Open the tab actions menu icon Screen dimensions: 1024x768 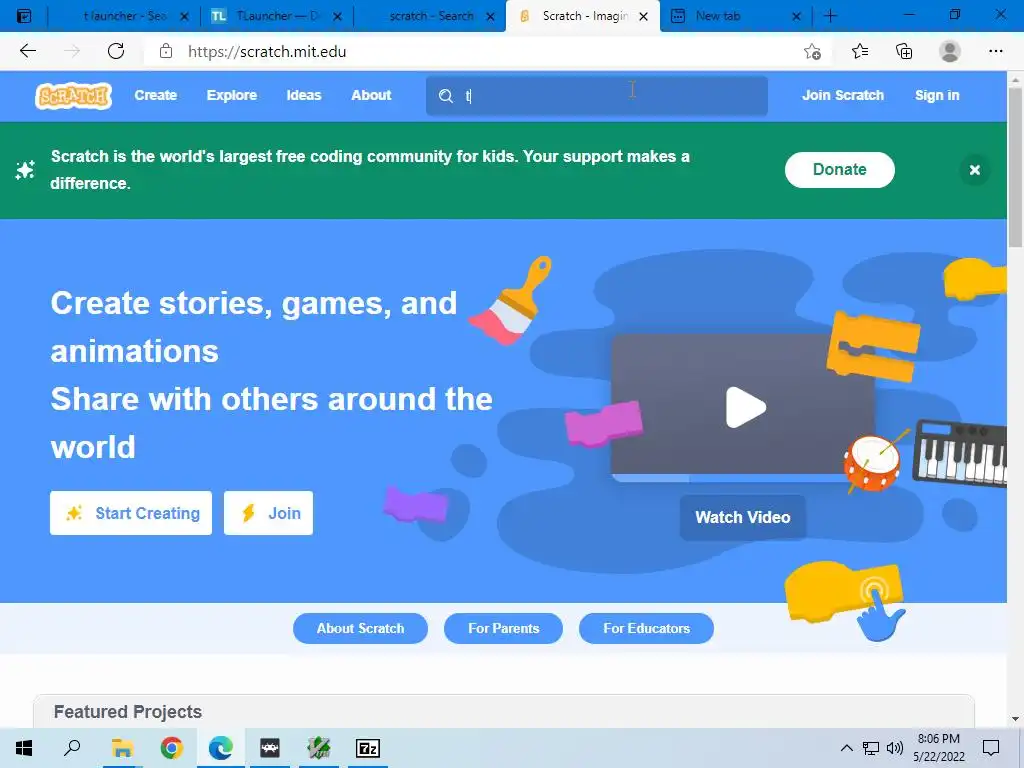pyautogui.click(x=24, y=16)
